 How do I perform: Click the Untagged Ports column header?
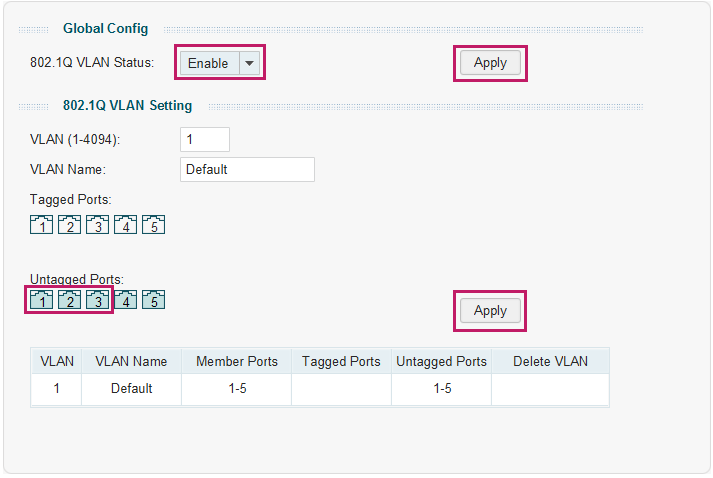pos(442,361)
